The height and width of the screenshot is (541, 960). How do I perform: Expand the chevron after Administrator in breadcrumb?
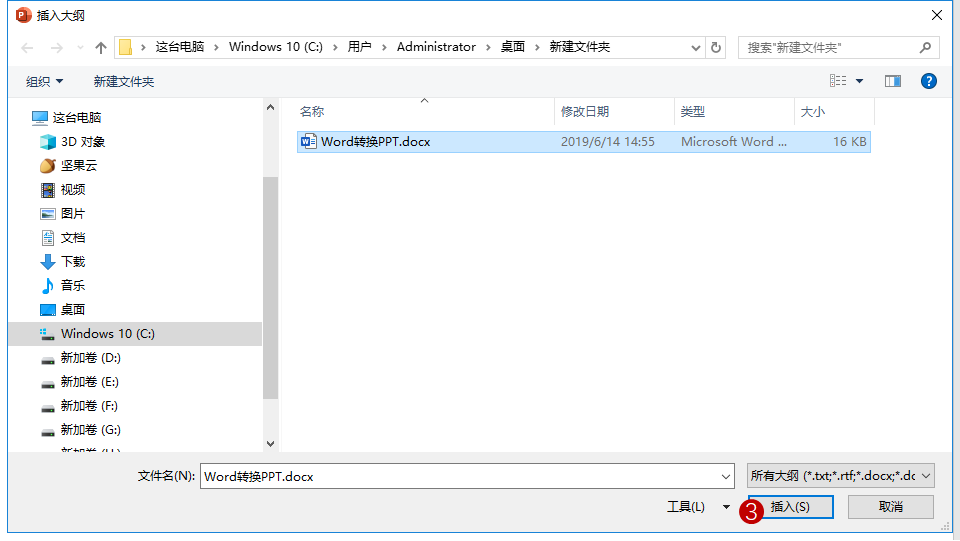[x=488, y=47]
